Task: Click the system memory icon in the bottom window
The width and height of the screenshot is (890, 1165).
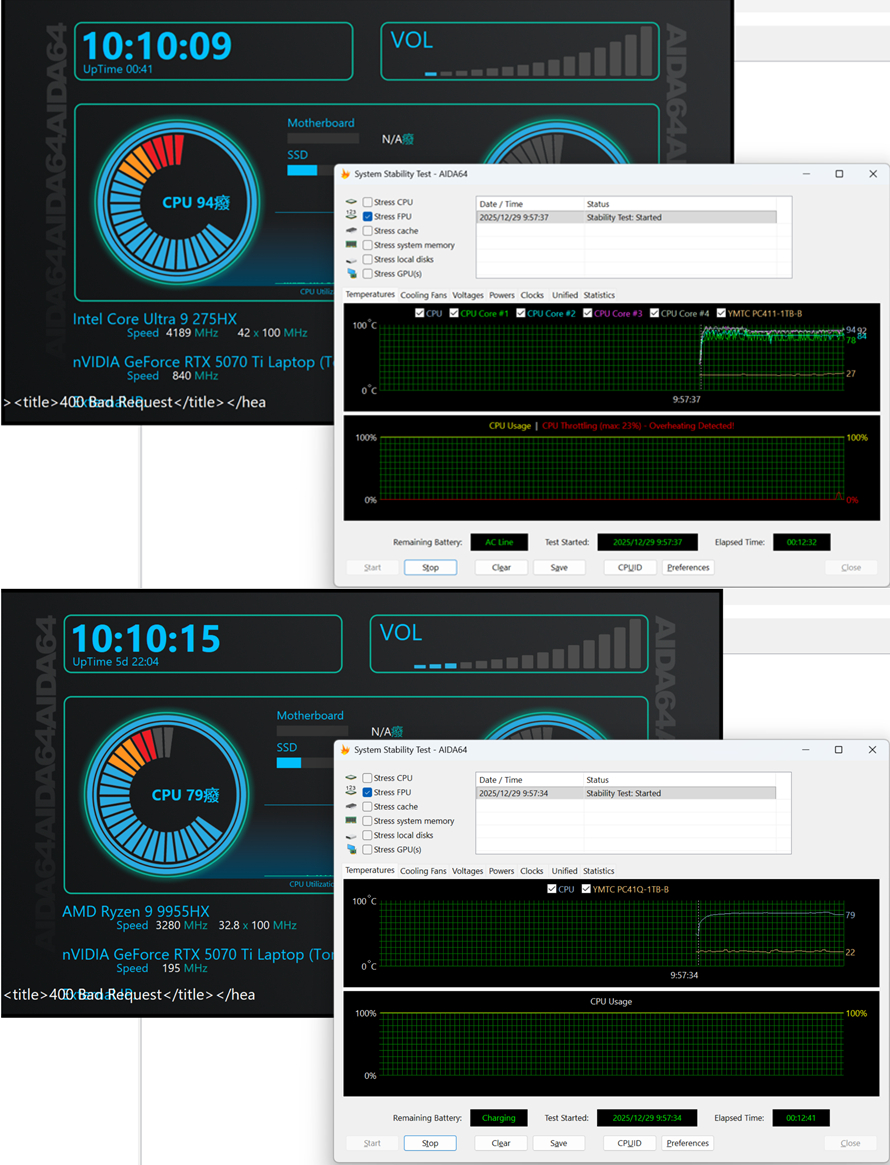Action: point(351,821)
